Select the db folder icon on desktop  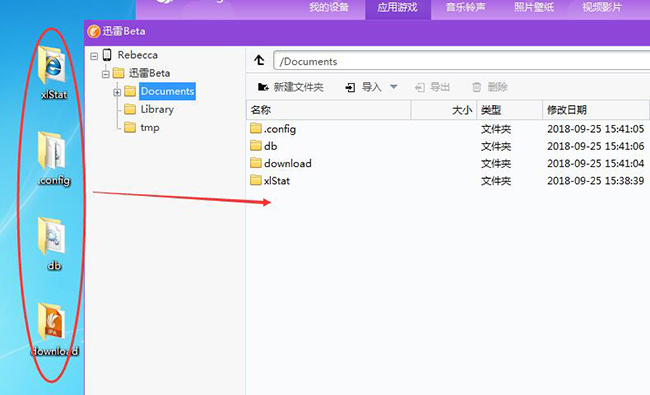[52, 236]
